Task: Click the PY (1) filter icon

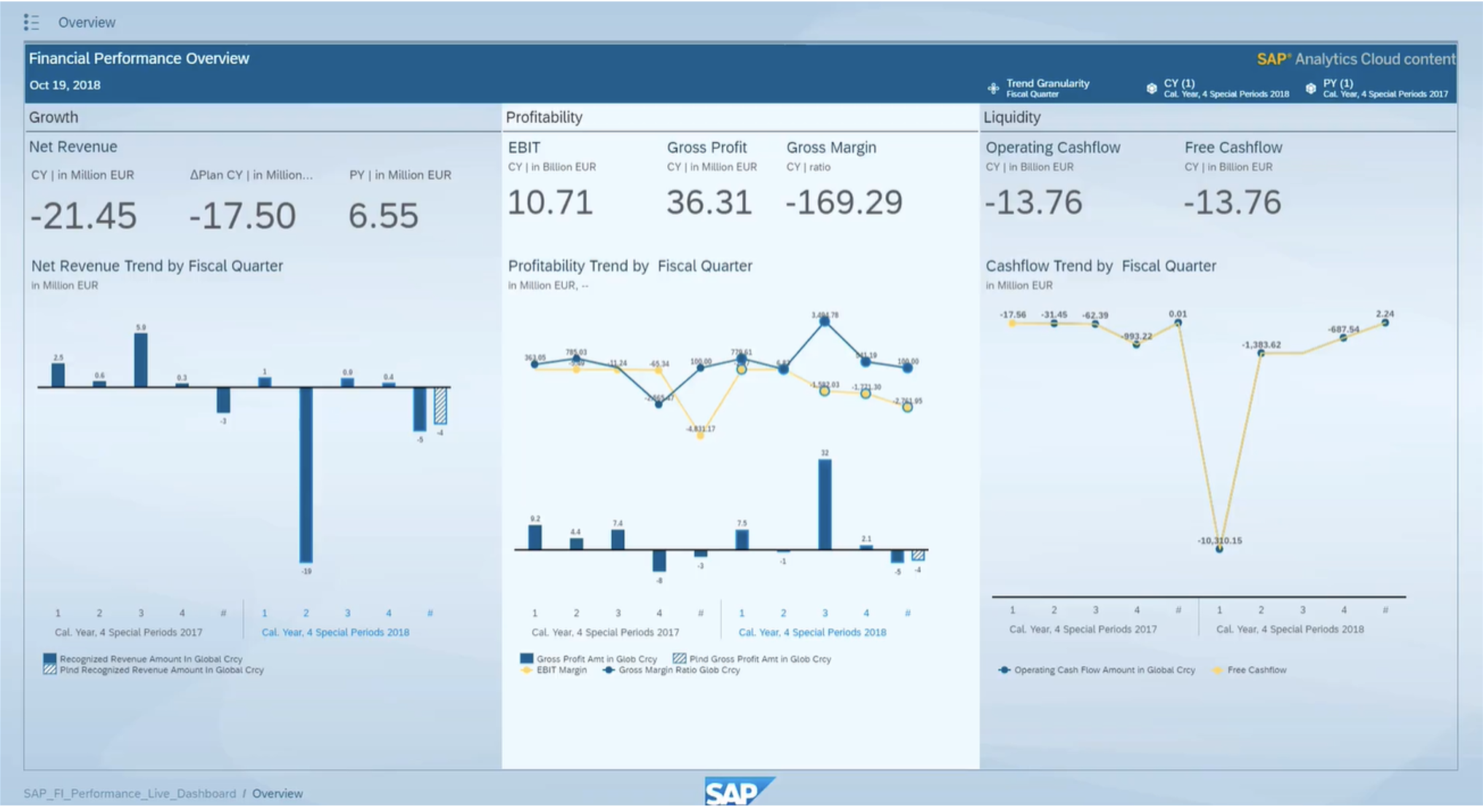Action: click(1310, 88)
